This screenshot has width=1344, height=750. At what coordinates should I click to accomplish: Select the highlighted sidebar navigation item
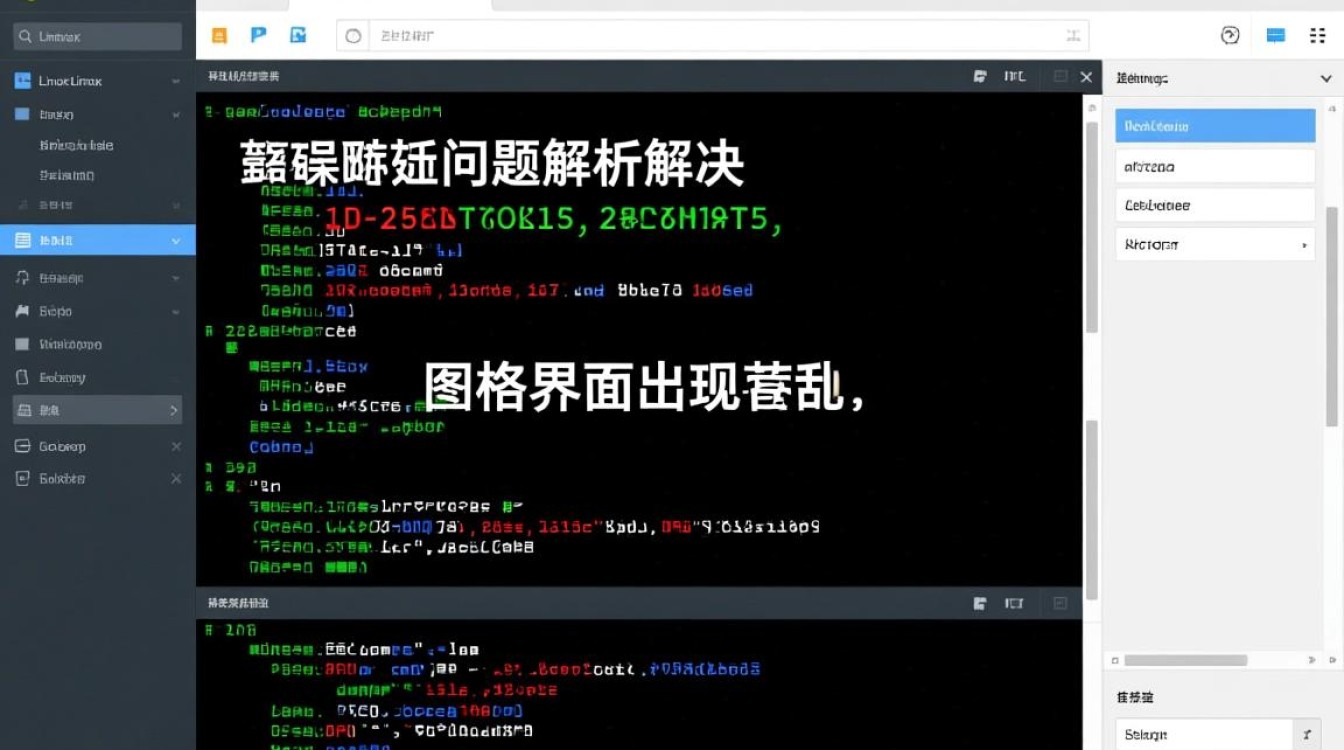click(x=95, y=240)
